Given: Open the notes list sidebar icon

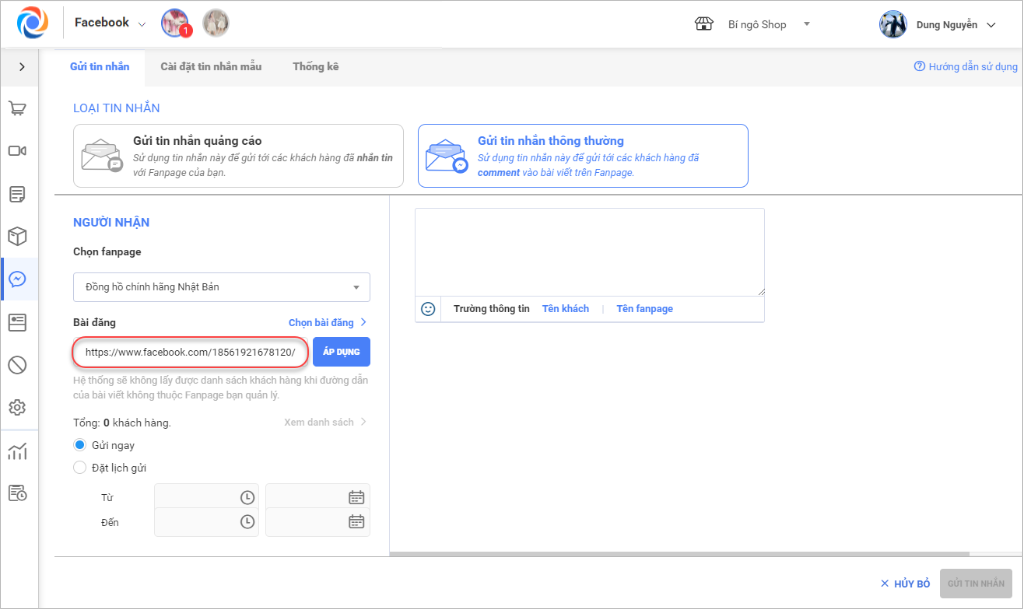Looking at the screenshot, I should pyautogui.click(x=17, y=193).
